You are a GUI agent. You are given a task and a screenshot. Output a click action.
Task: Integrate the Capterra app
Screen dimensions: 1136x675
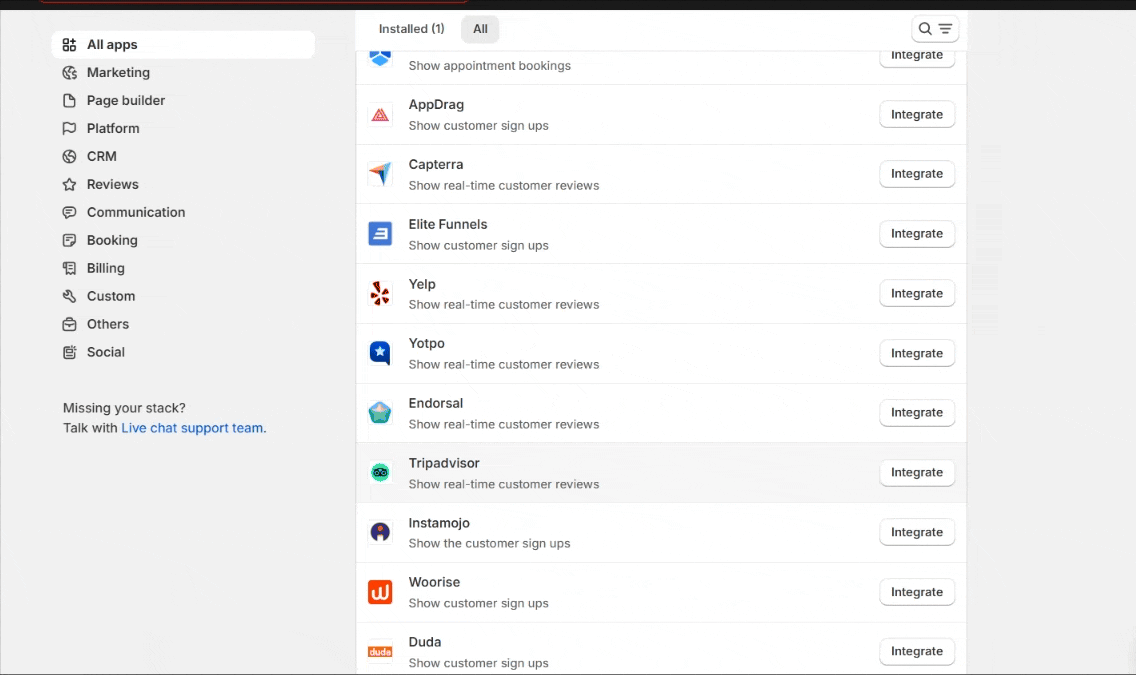pos(917,174)
